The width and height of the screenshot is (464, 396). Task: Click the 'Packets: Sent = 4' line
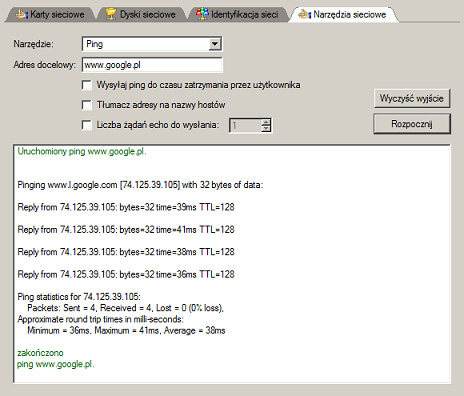(x=125, y=308)
